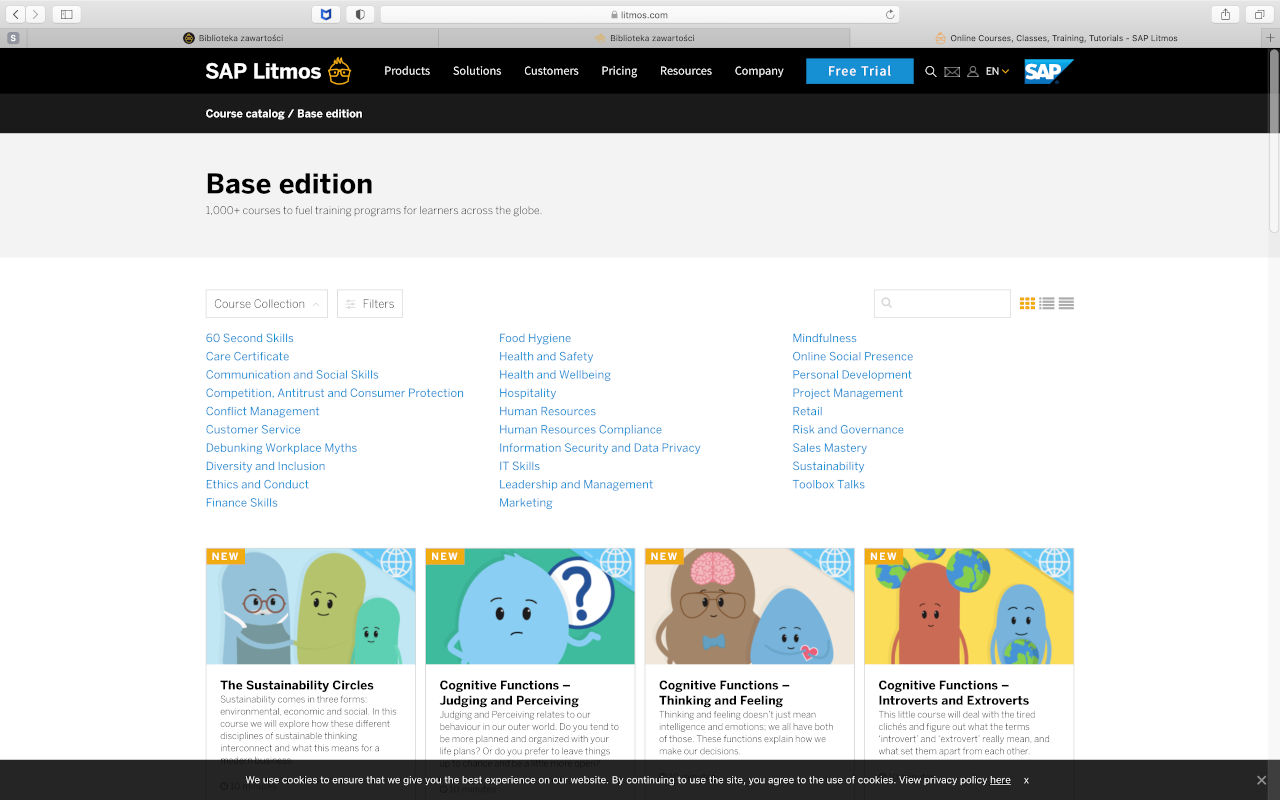Screen dimensions: 1280x800
Task: Open the Sustainability collection
Action: [828, 466]
